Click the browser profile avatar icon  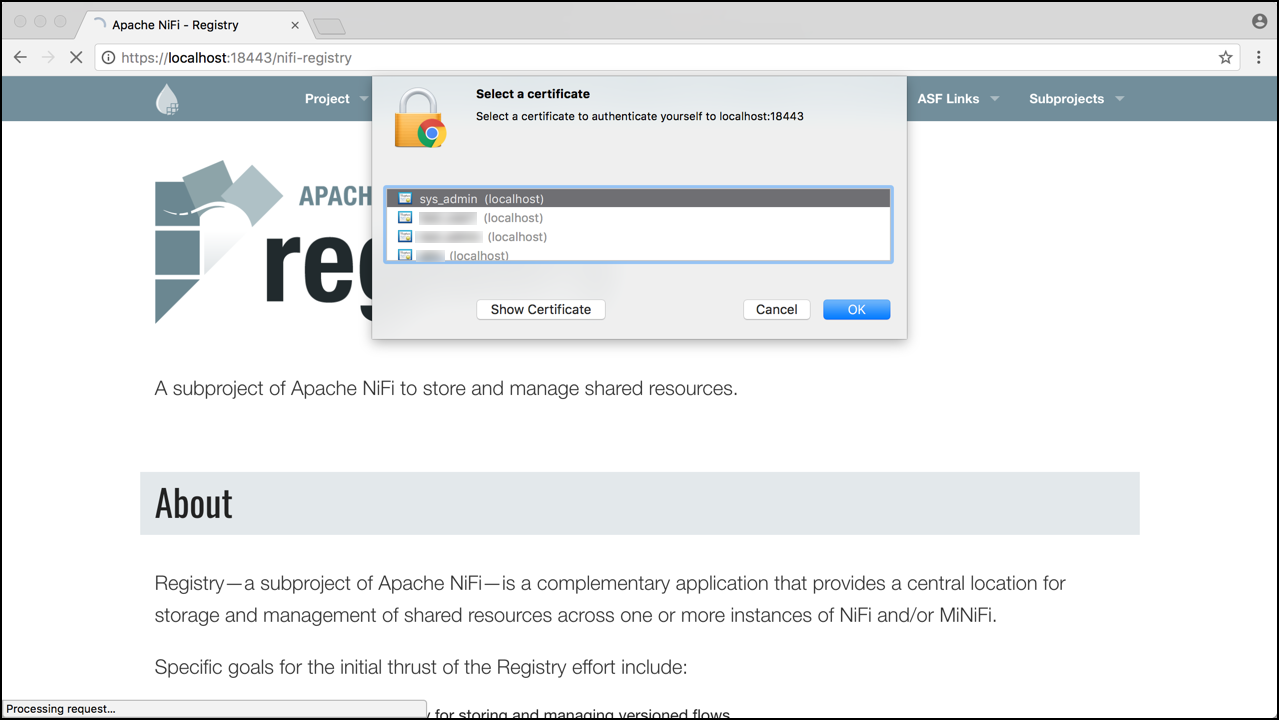click(x=1258, y=20)
